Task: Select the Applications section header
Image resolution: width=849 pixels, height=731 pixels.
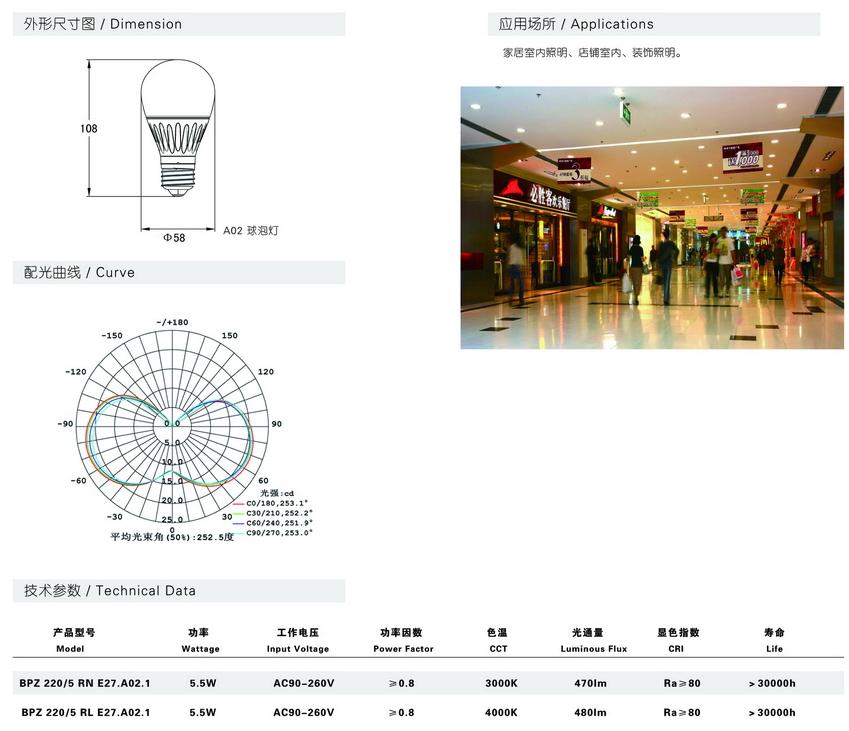Action: 576,24
